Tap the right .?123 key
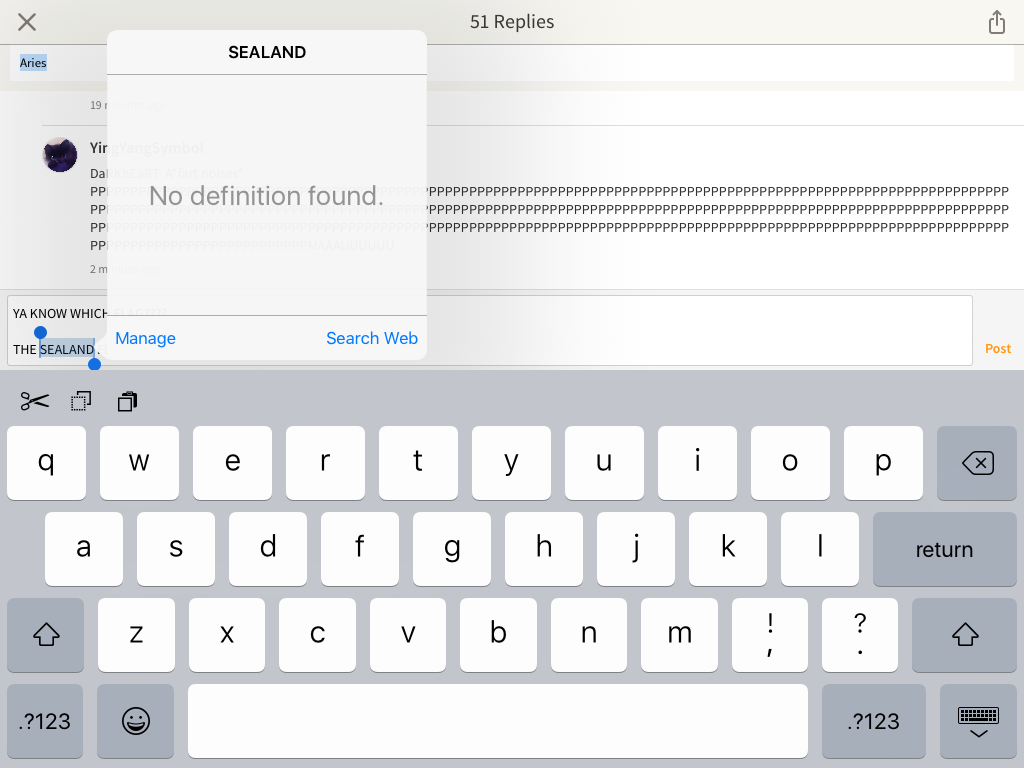Viewport: 1024px width, 768px height. point(874,721)
